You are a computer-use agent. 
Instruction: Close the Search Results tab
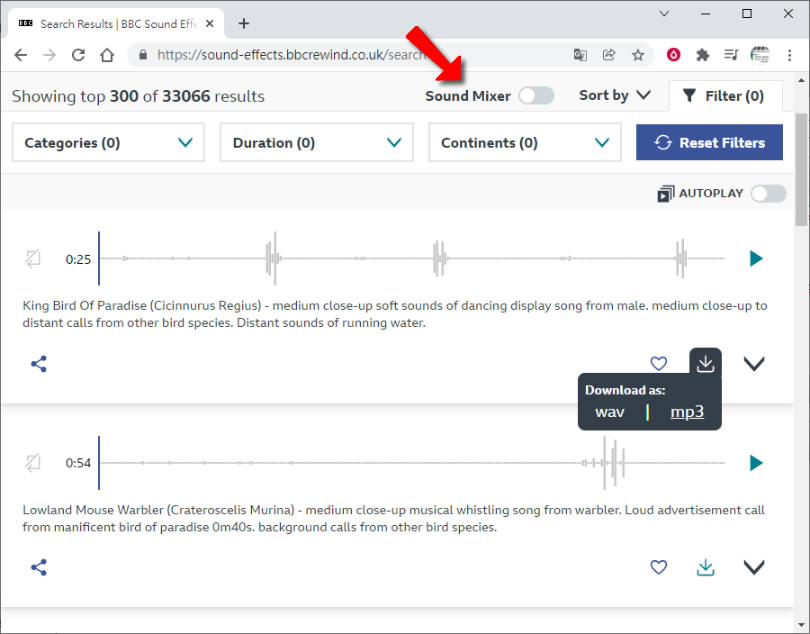click(x=209, y=24)
